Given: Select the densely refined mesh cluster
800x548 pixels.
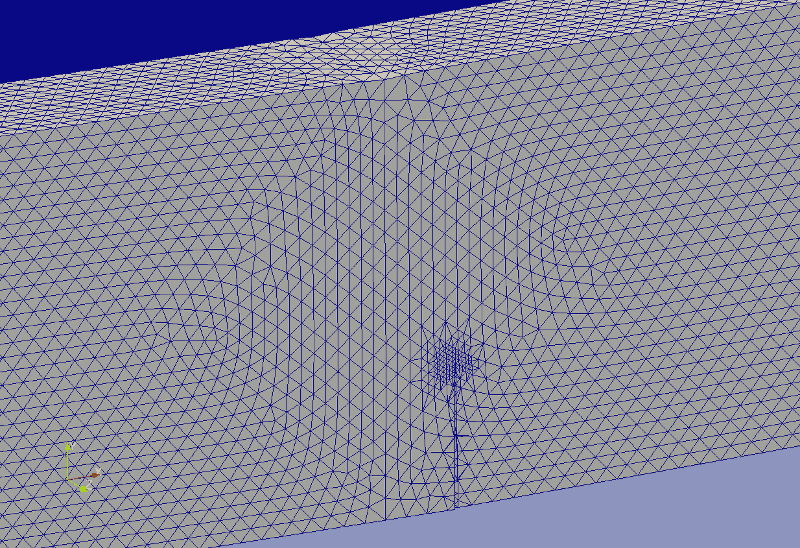Looking at the screenshot, I should pos(453,361).
